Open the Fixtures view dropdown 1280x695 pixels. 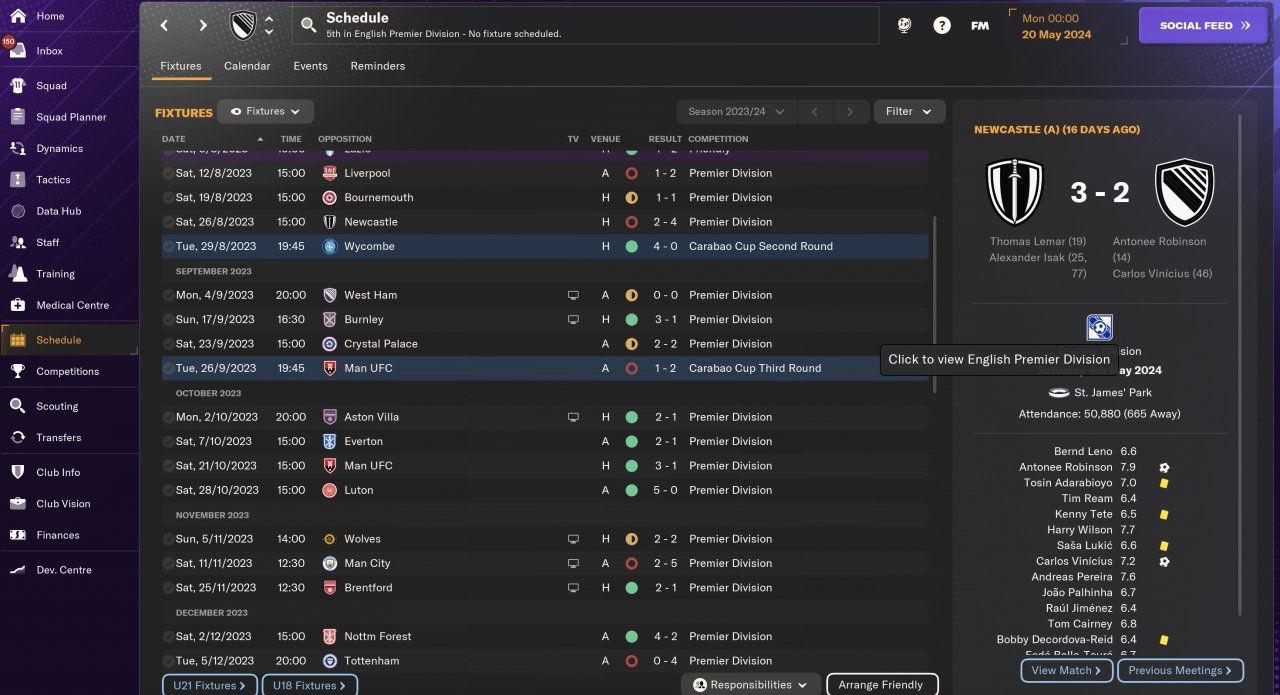tap(265, 112)
